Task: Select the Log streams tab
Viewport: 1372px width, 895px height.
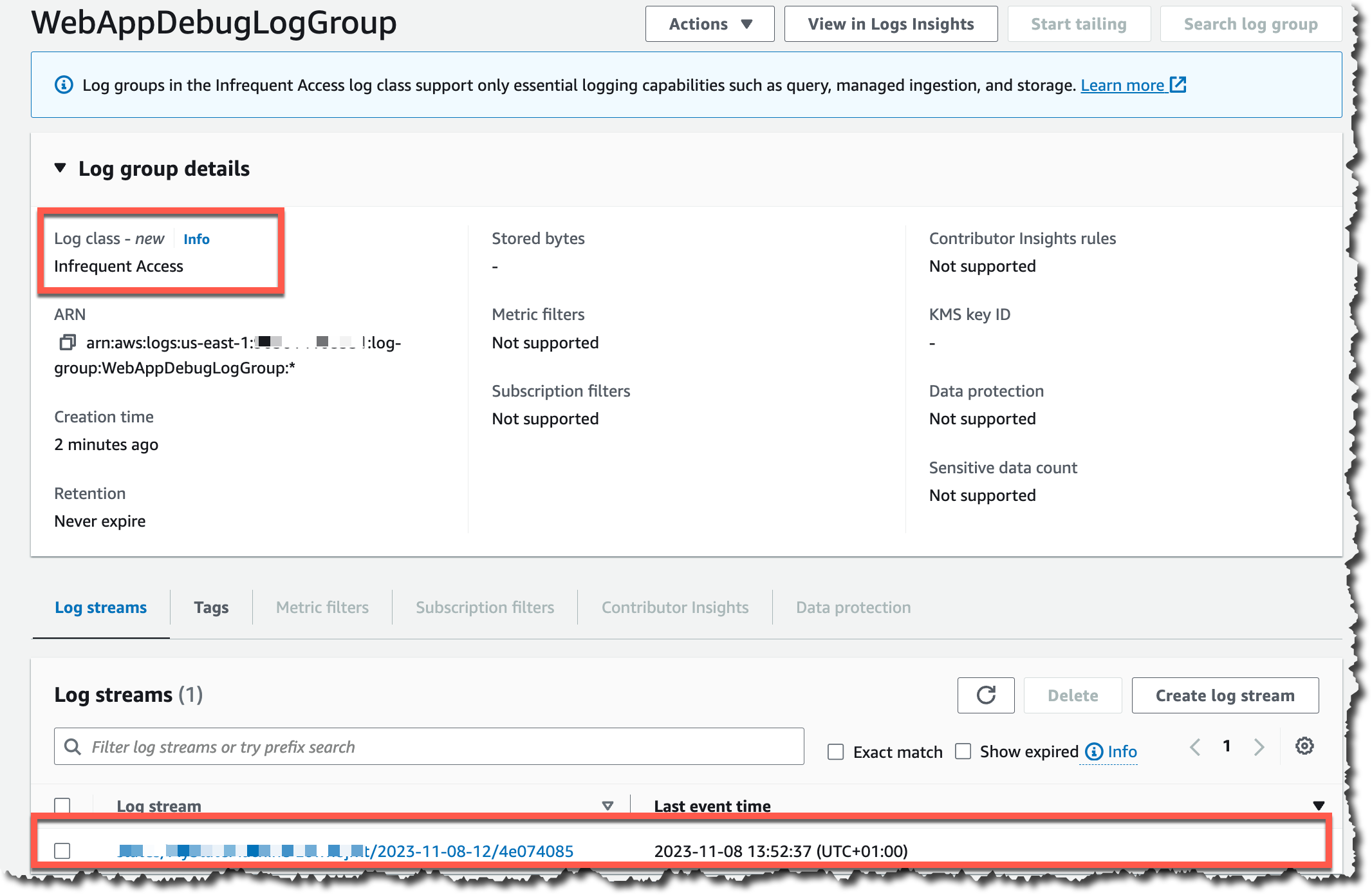Action: click(101, 607)
